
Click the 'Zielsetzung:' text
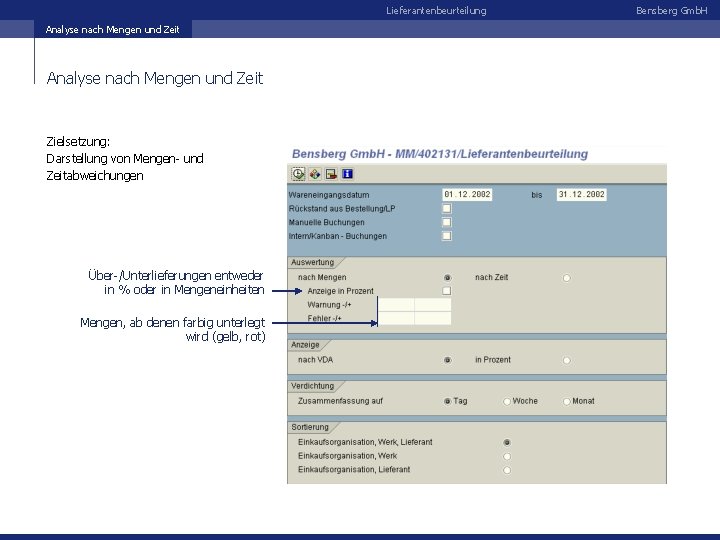click(78, 141)
